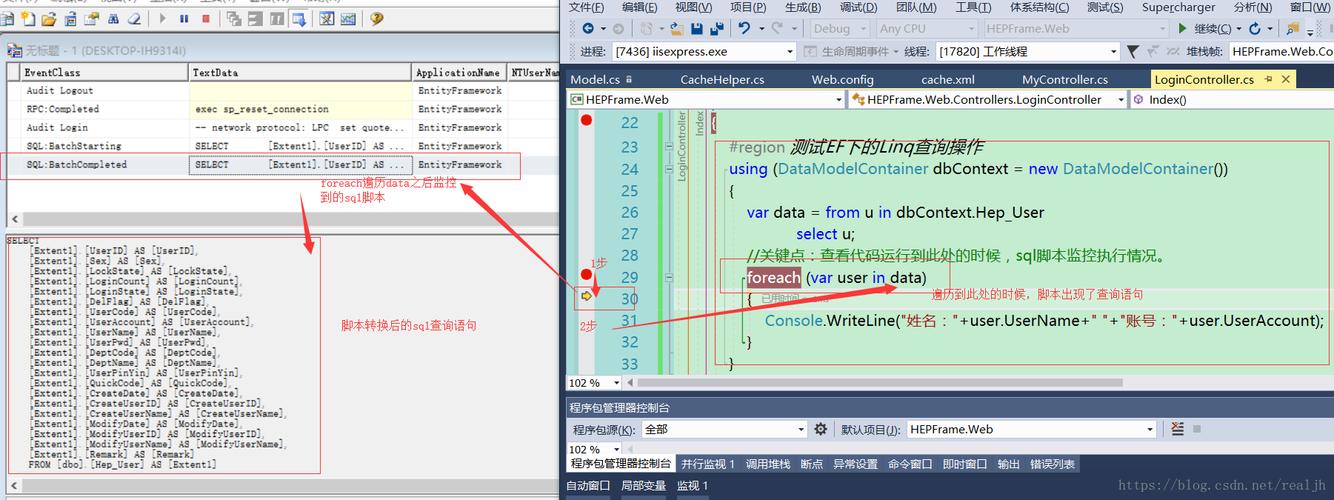Pause the selected trace in Profiler

click(184, 19)
